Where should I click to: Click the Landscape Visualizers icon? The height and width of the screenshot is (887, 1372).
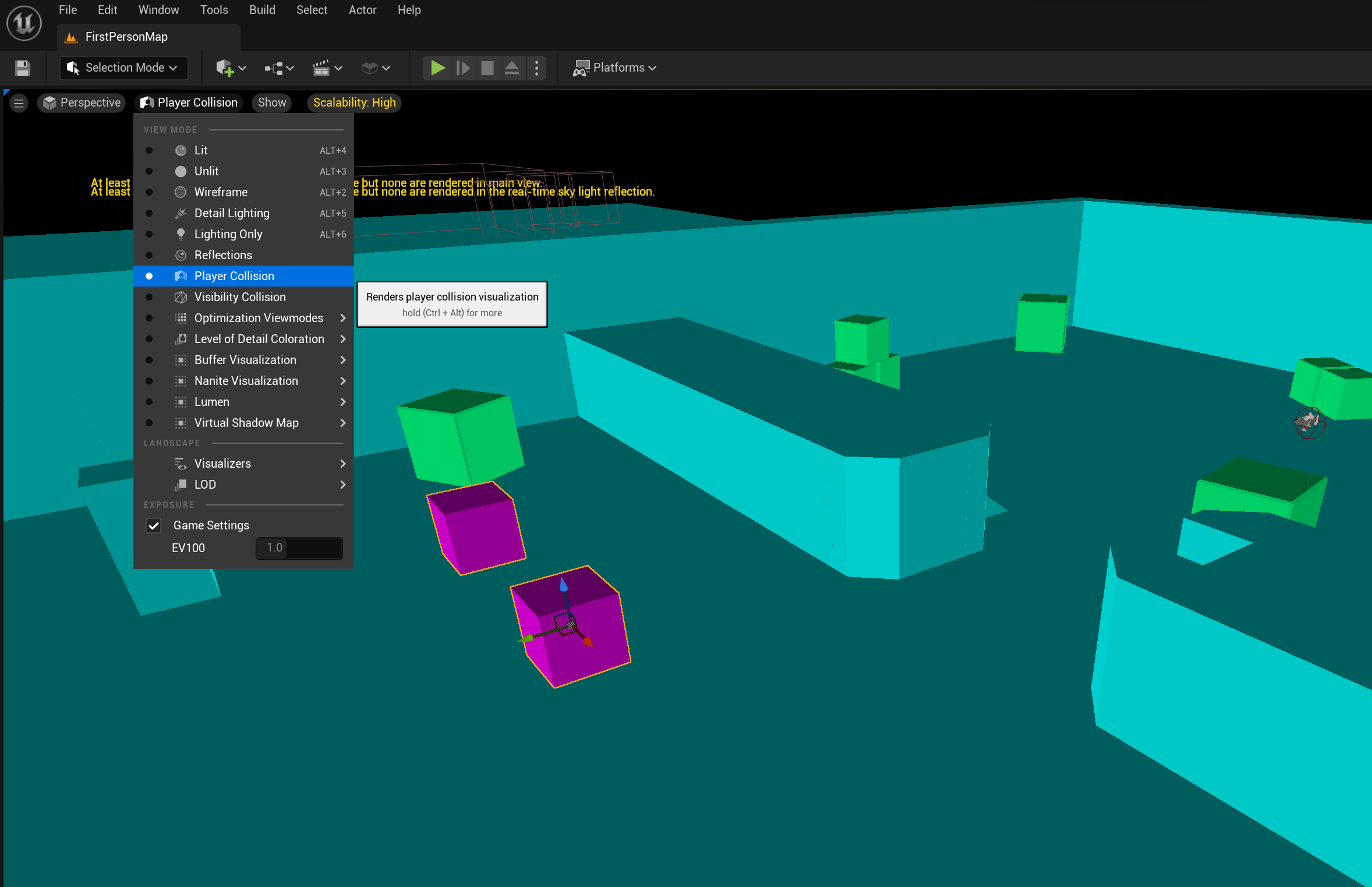pos(181,464)
